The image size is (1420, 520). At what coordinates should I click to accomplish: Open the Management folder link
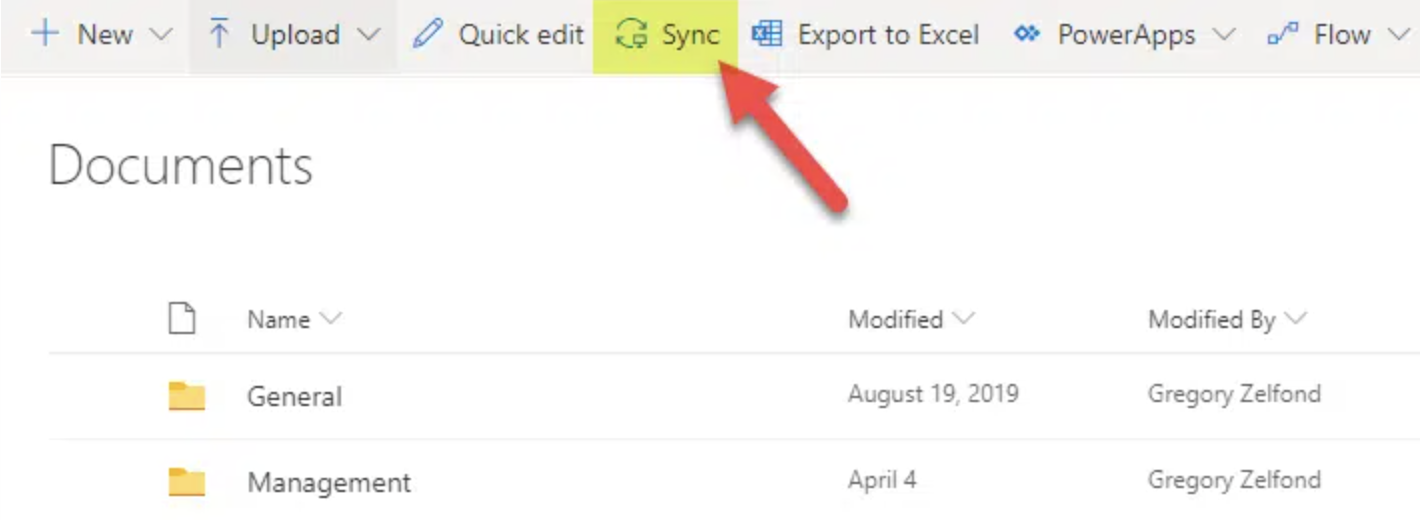coord(329,483)
